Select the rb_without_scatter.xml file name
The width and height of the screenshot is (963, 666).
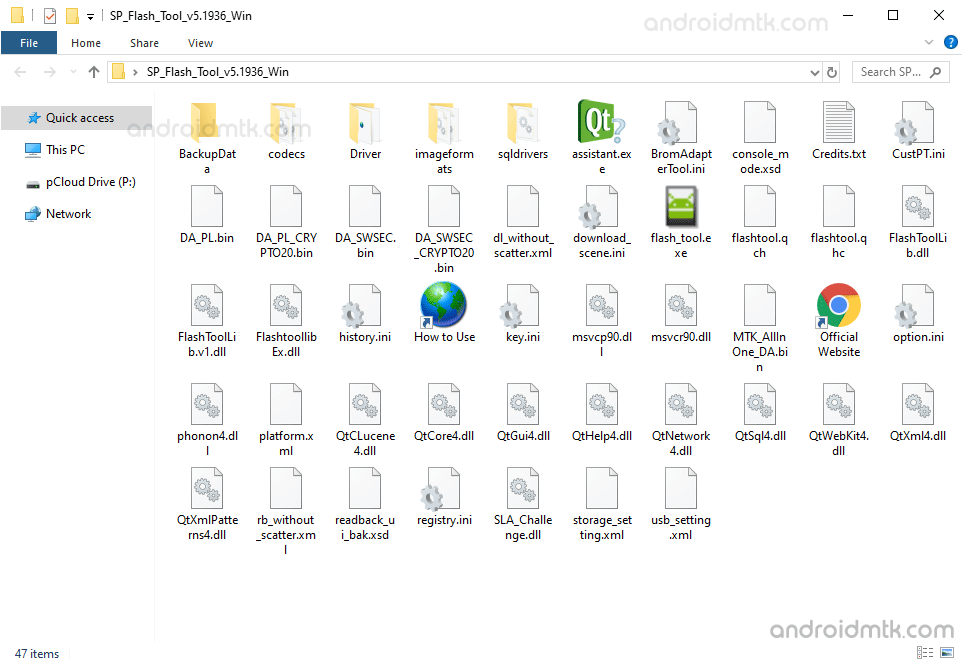(286, 535)
